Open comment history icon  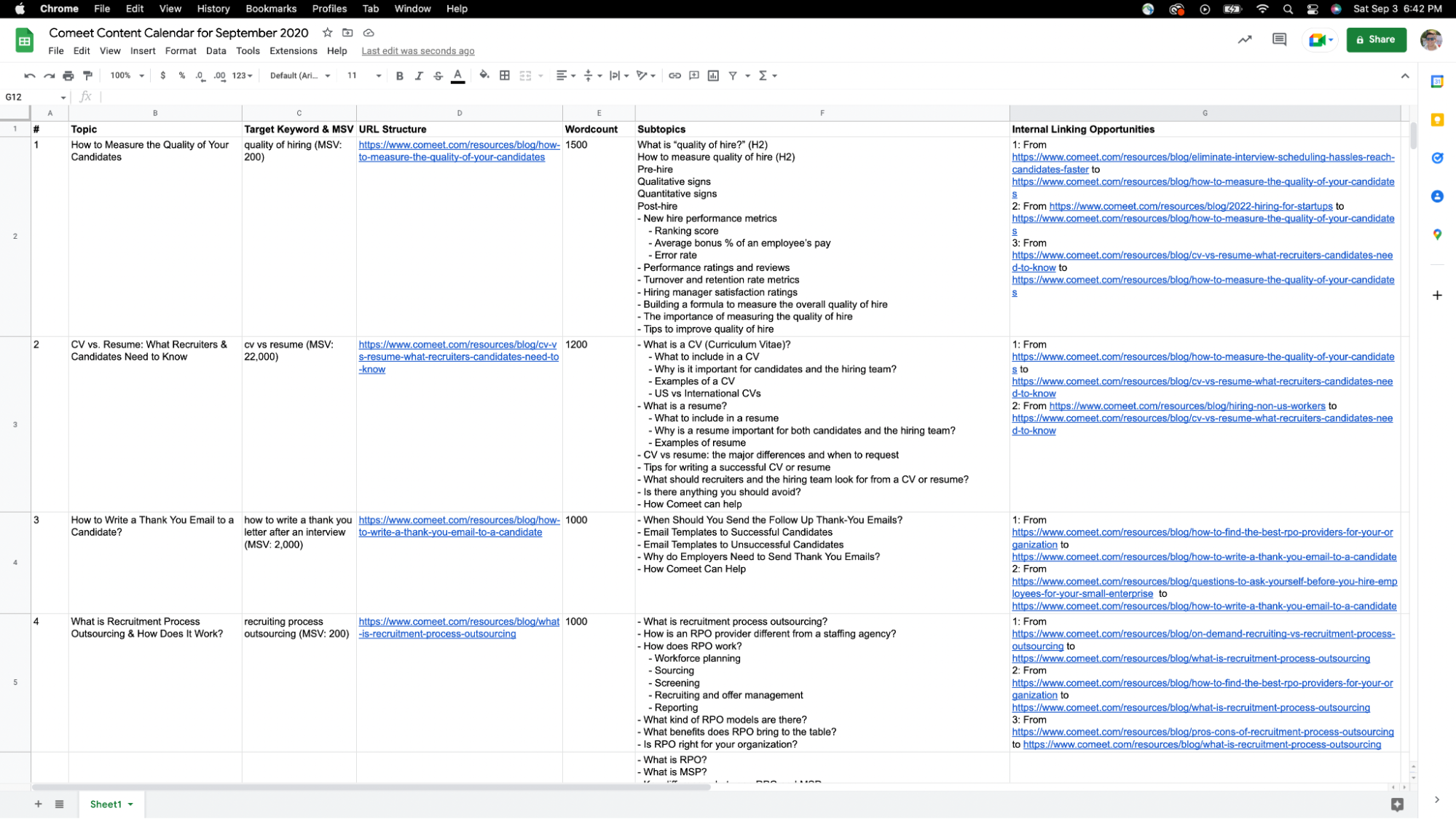coord(1279,39)
